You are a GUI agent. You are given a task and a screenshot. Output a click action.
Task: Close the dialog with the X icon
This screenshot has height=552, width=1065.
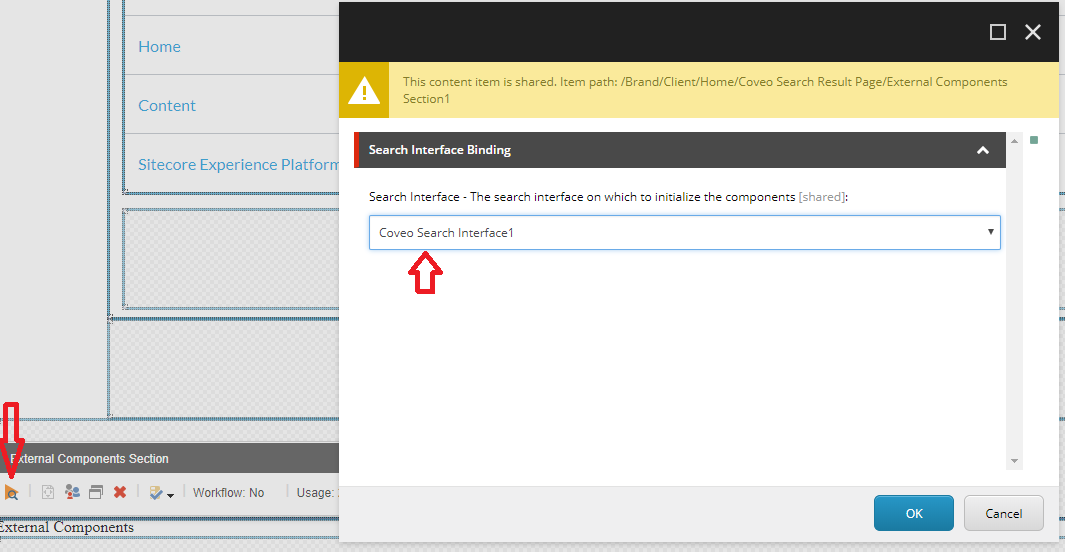pos(1033,32)
